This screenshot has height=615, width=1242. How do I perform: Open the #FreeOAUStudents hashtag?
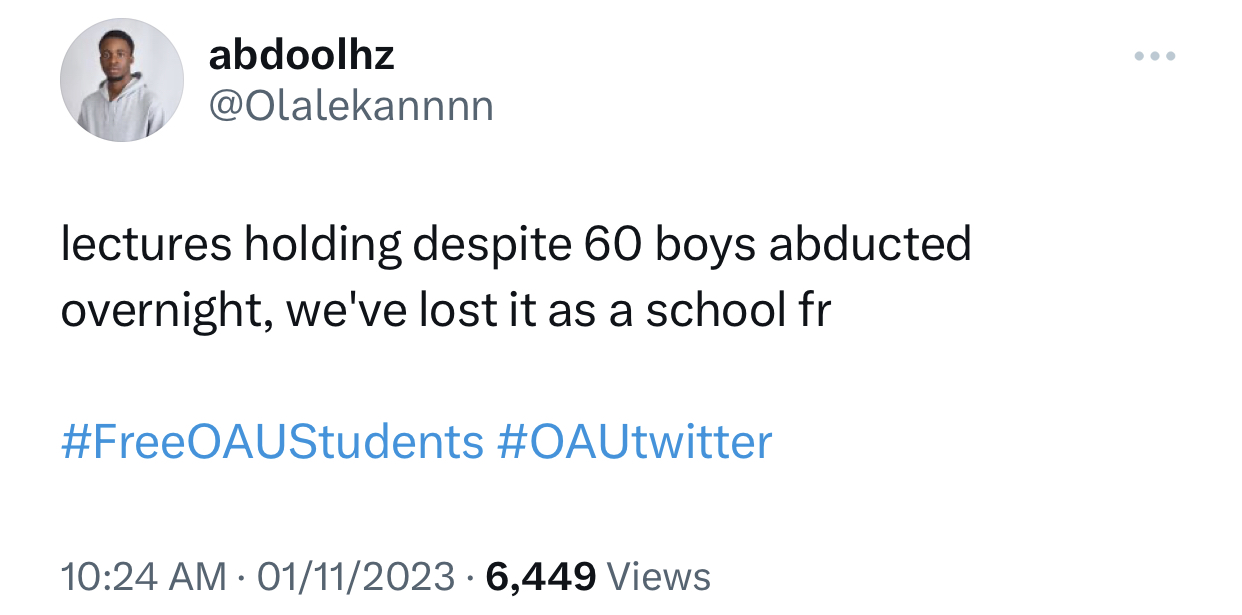point(272,441)
